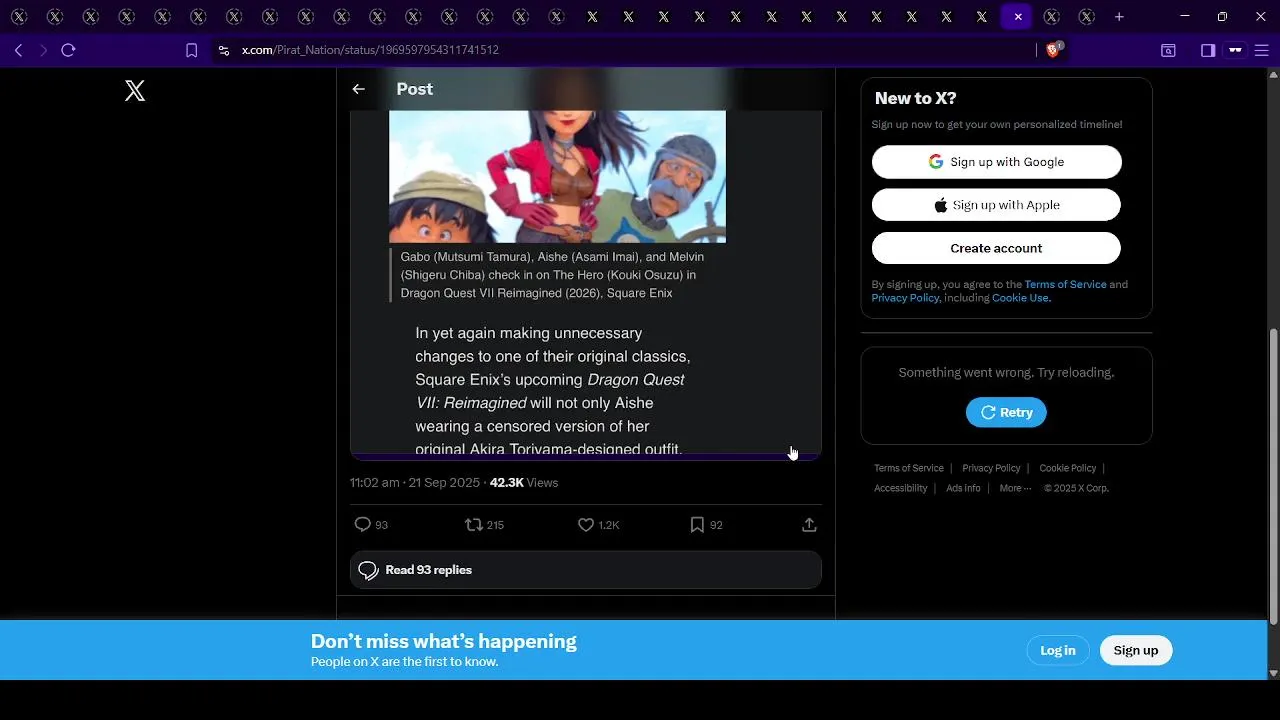The width and height of the screenshot is (1280, 720).
Task: Click the Read 93 replies button
Action: [x=586, y=570]
